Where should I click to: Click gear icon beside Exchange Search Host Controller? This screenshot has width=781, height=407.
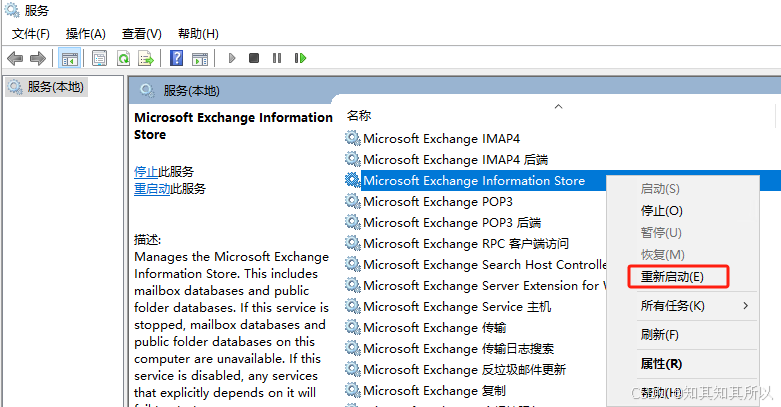(x=353, y=264)
